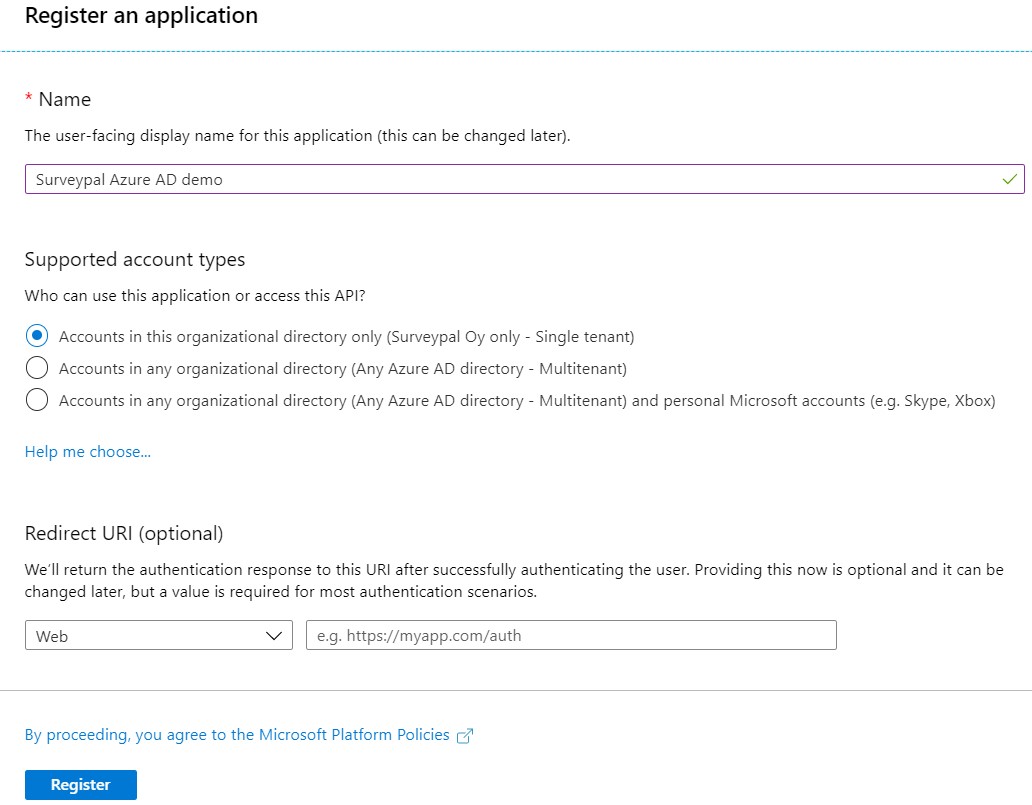Click the Redirect URI (optional) heading
Image resolution: width=1032 pixels, height=805 pixels.
pos(124,533)
